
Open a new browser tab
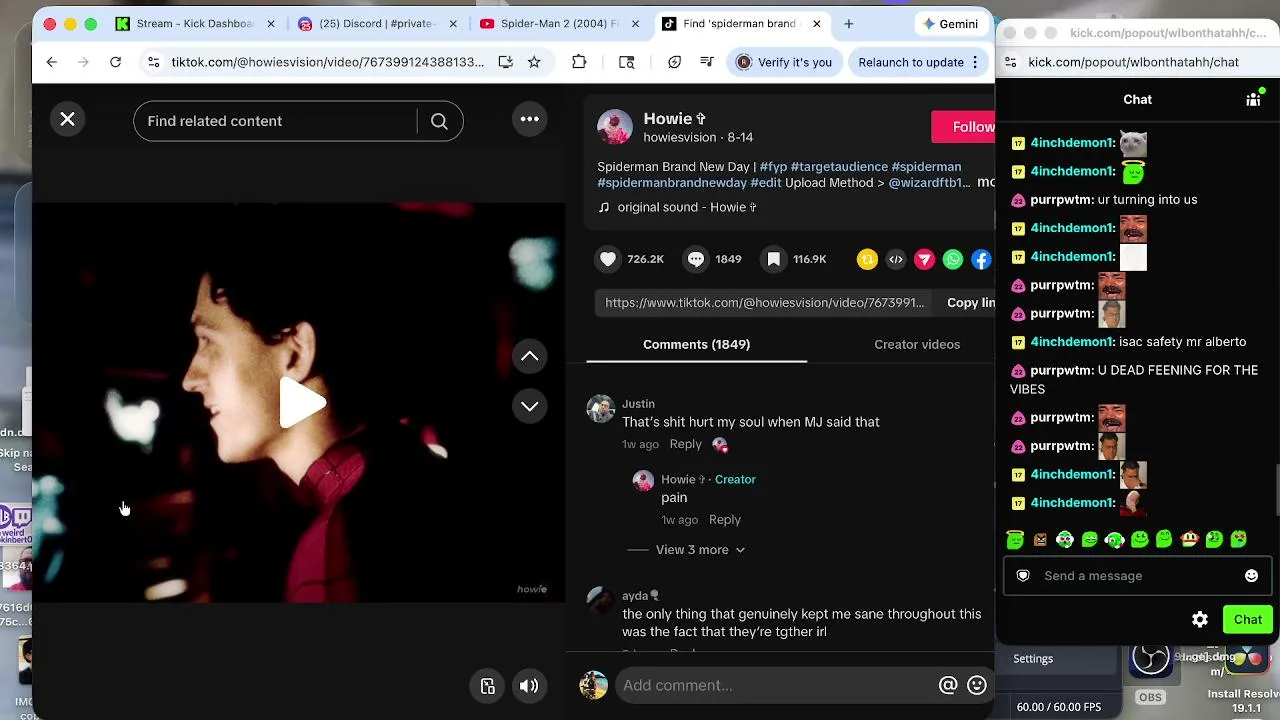(849, 23)
